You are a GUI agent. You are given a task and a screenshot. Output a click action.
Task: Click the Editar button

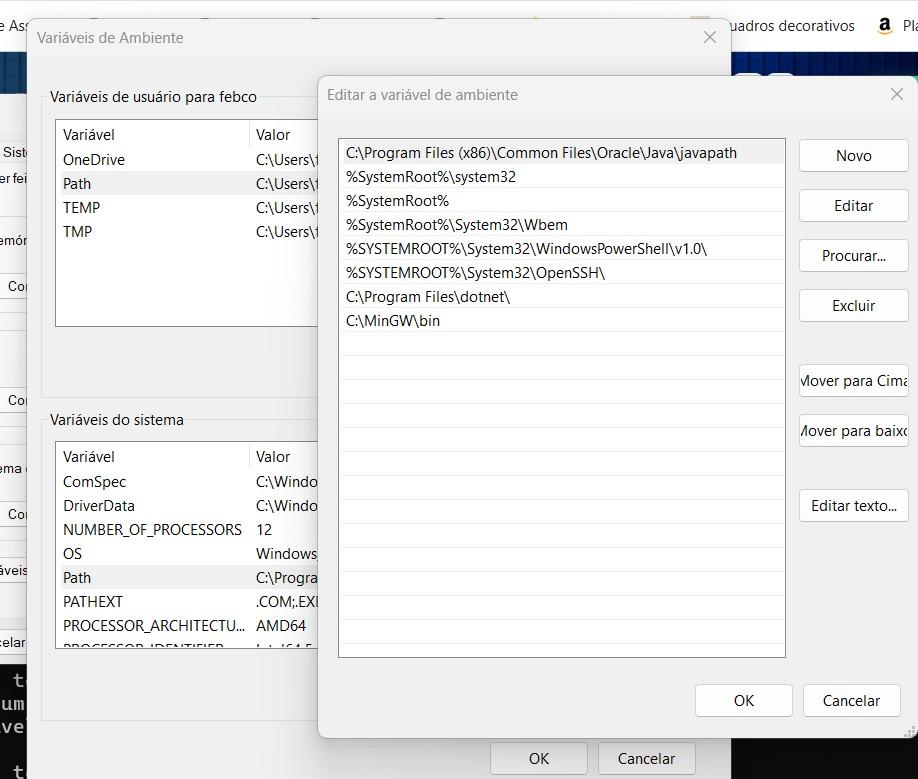pyautogui.click(x=853, y=206)
